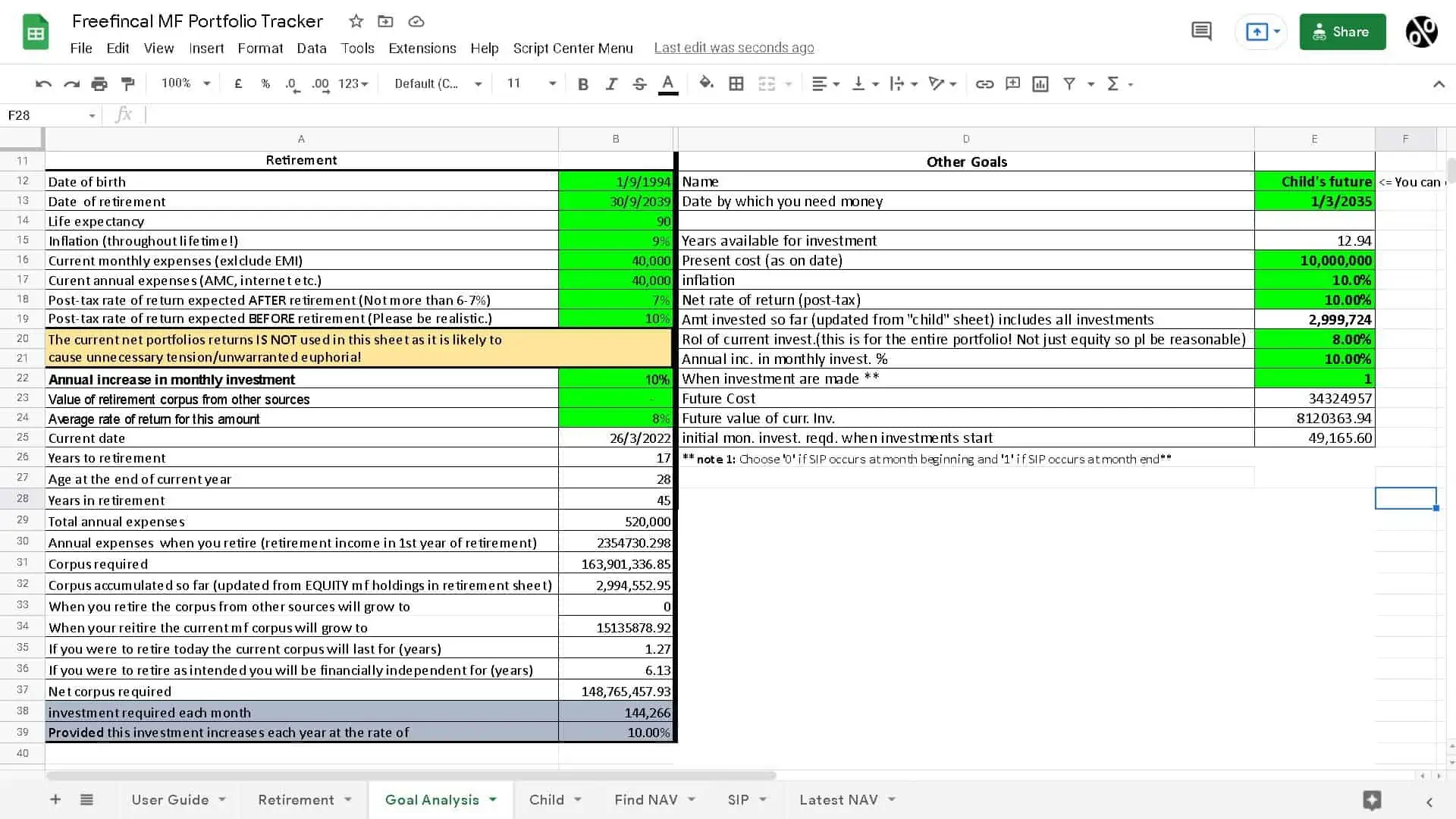Insert a chart

pyautogui.click(x=1040, y=84)
